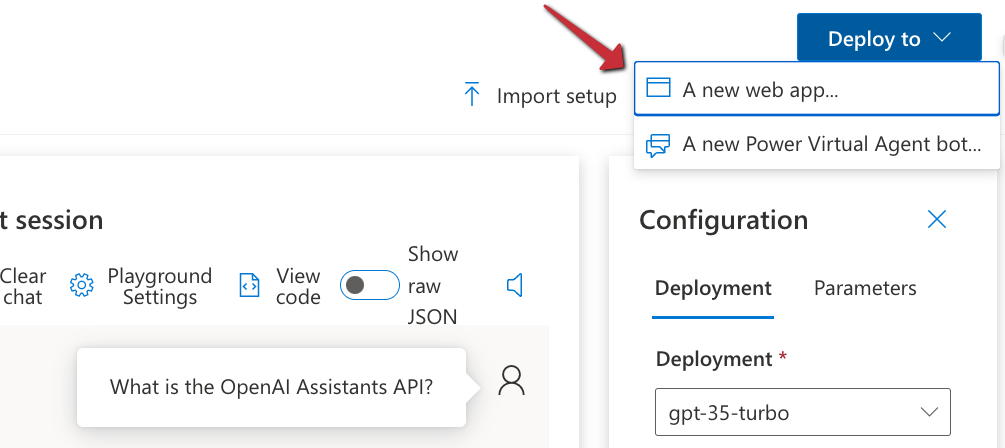Viewport: 1005px width, 448px height.
Task: Switch to the Deployment tab
Action: coord(713,289)
